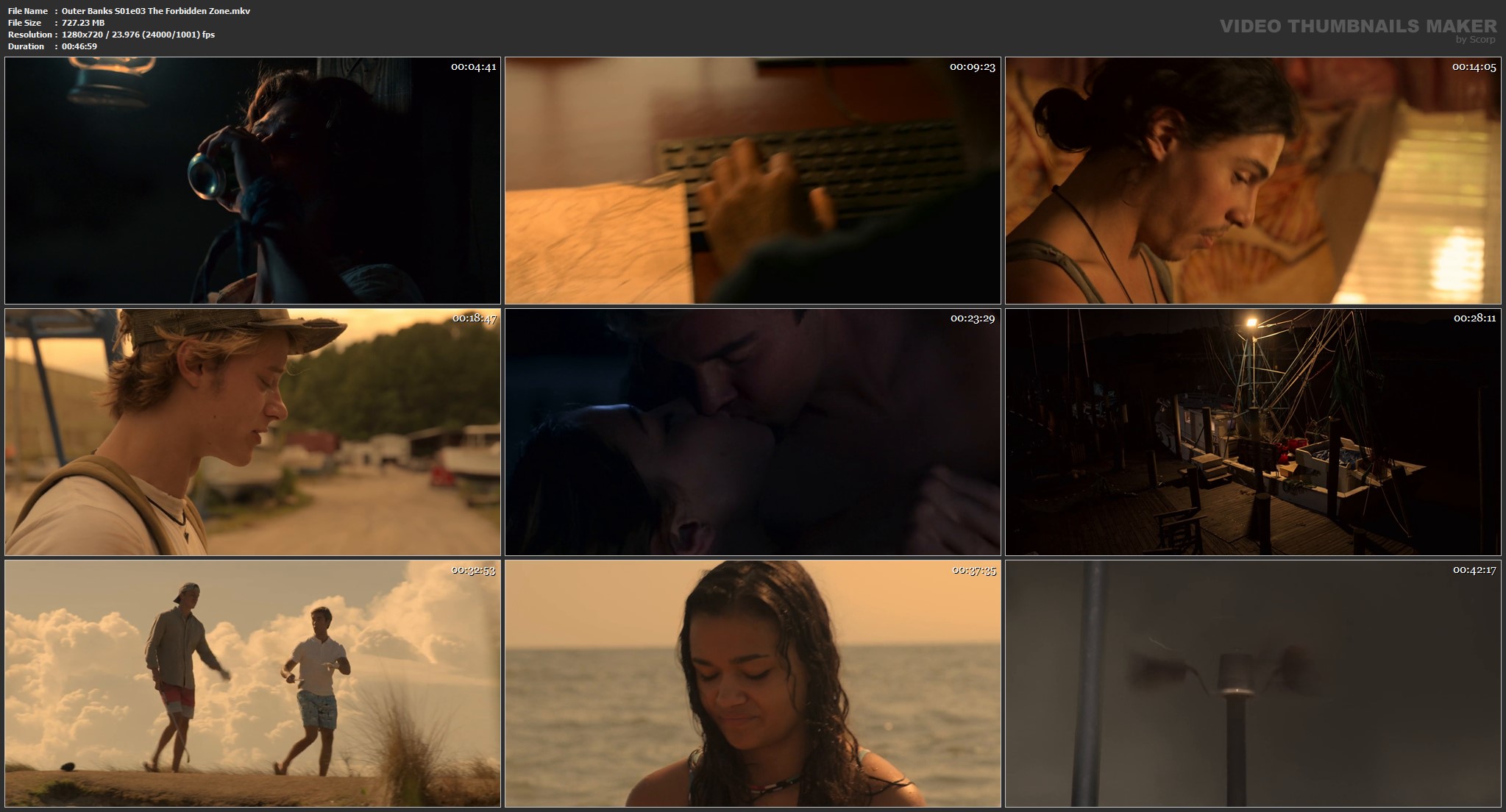Click the 00:14:05 timestamp label

pos(1474,67)
